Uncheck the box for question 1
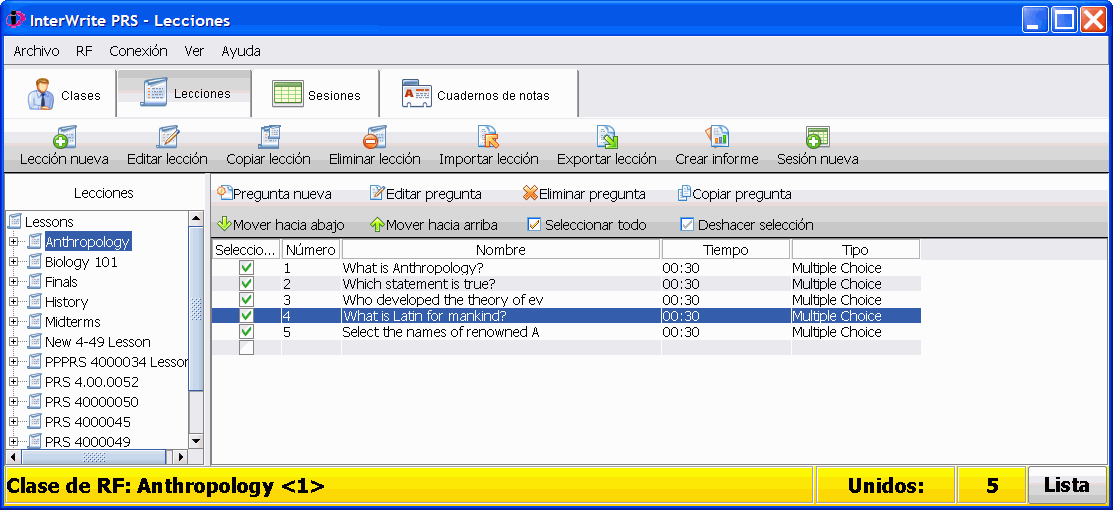 [x=246, y=268]
